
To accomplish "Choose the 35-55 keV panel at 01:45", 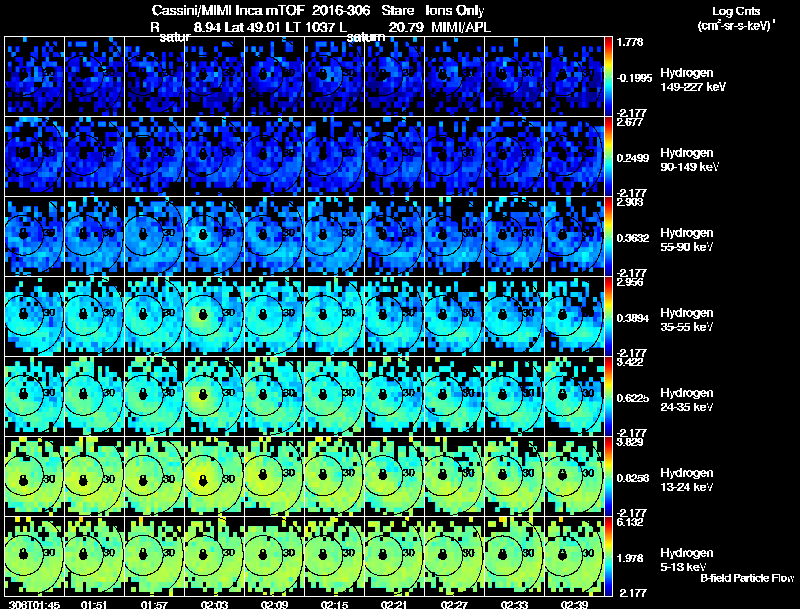I will pyautogui.click(x=34, y=317).
